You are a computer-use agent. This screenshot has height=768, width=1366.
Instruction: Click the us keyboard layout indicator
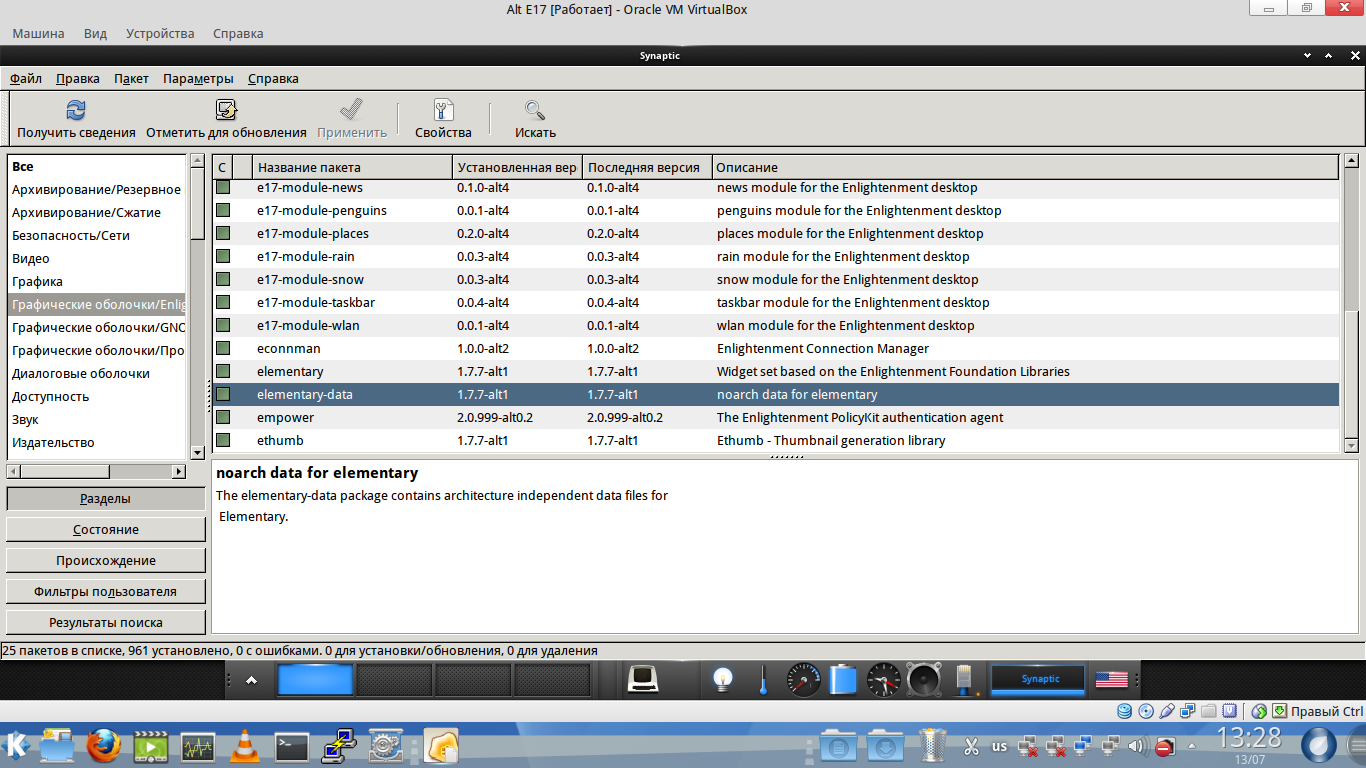[1000, 746]
